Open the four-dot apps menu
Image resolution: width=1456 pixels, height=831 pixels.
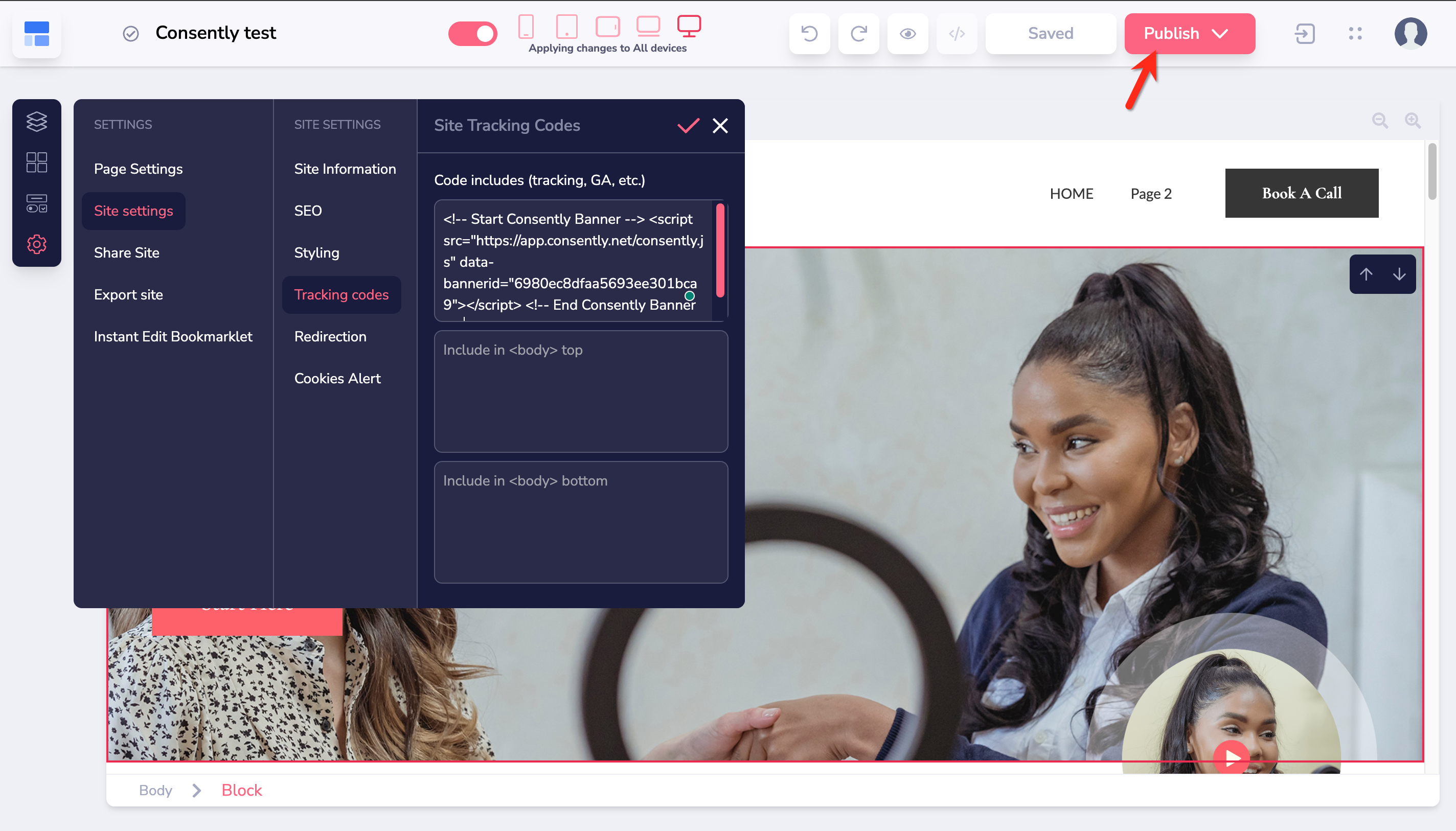pyautogui.click(x=1355, y=34)
